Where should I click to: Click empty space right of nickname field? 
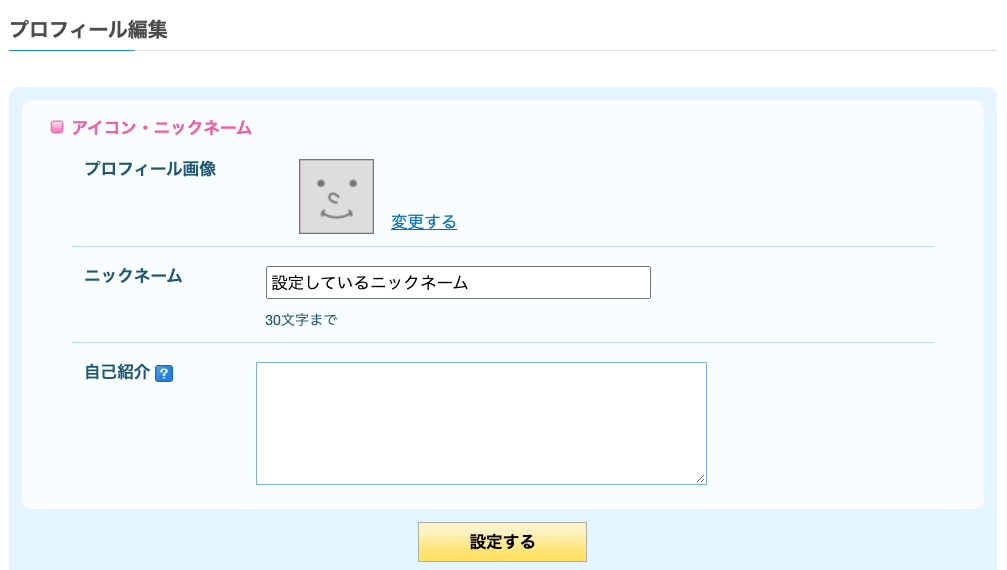[x=790, y=282]
